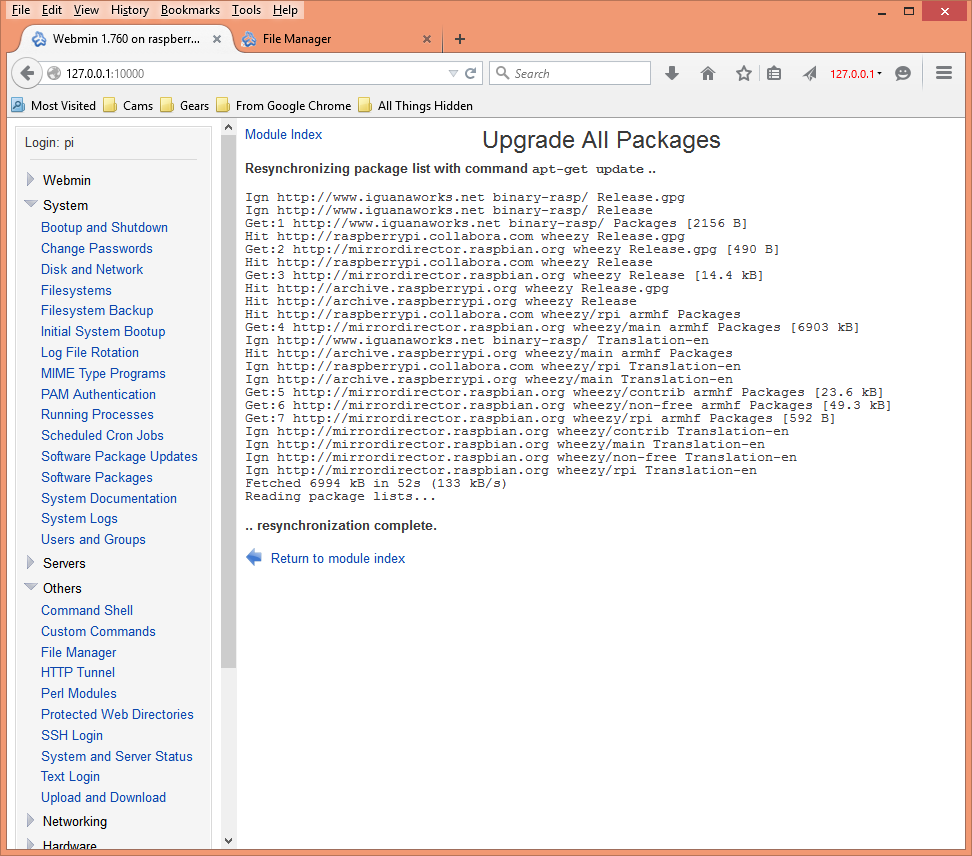Open SSH Login
The image size is (972, 856).
(72, 735)
